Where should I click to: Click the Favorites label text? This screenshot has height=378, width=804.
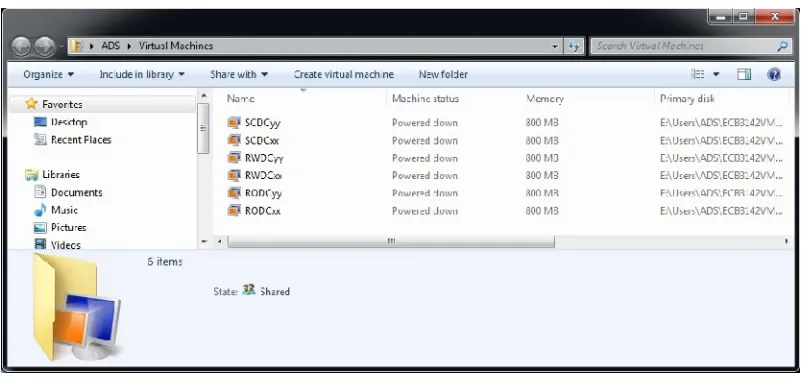tap(62, 104)
